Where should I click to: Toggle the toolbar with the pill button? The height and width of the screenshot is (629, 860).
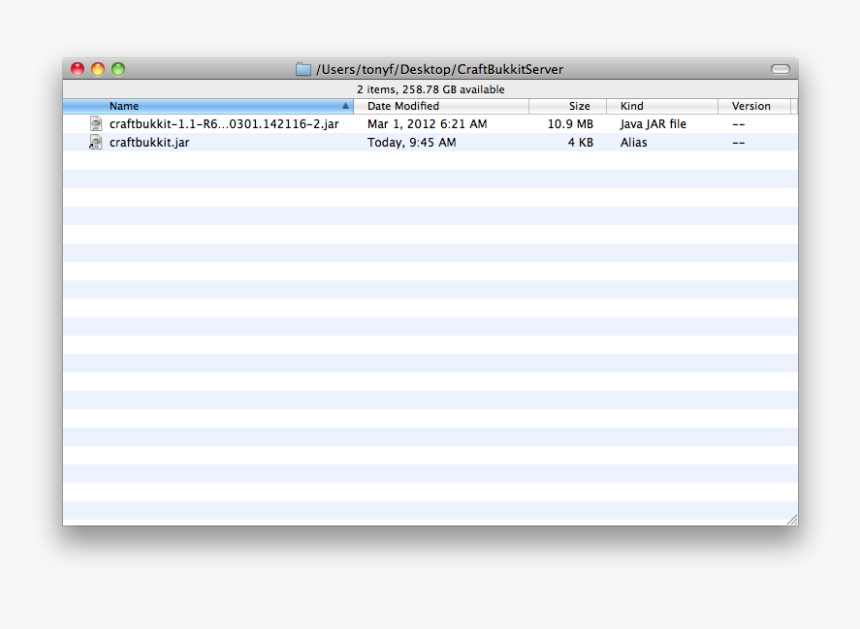tap(780, 69)
